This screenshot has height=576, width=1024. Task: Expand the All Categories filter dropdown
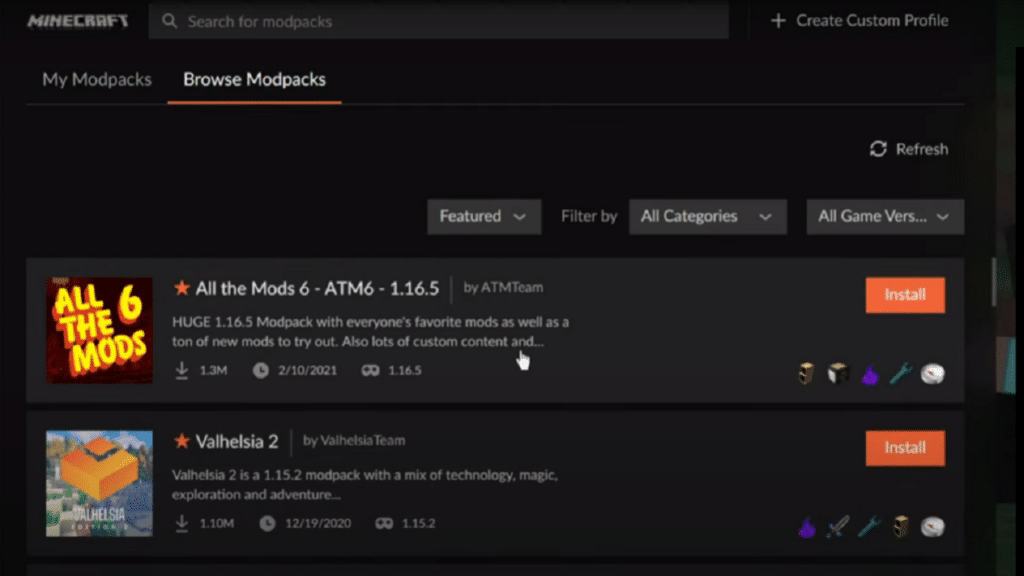(x=707, y=216)
